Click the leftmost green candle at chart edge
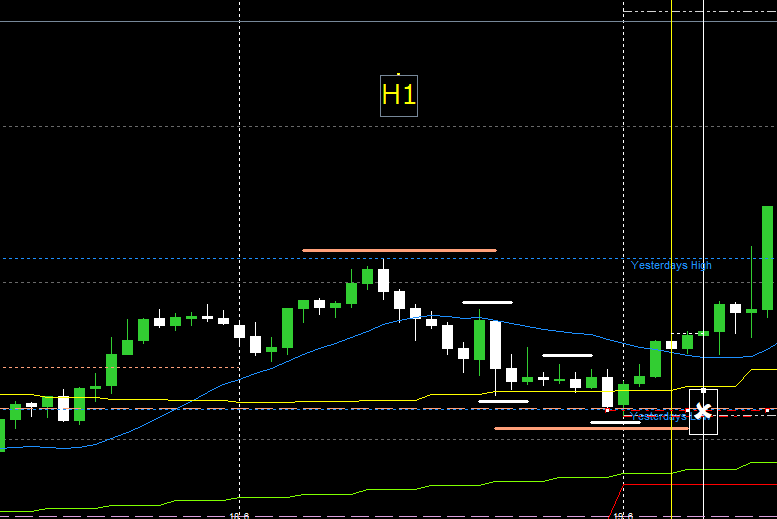Viewport: 777px width, 519px height. 2,435
